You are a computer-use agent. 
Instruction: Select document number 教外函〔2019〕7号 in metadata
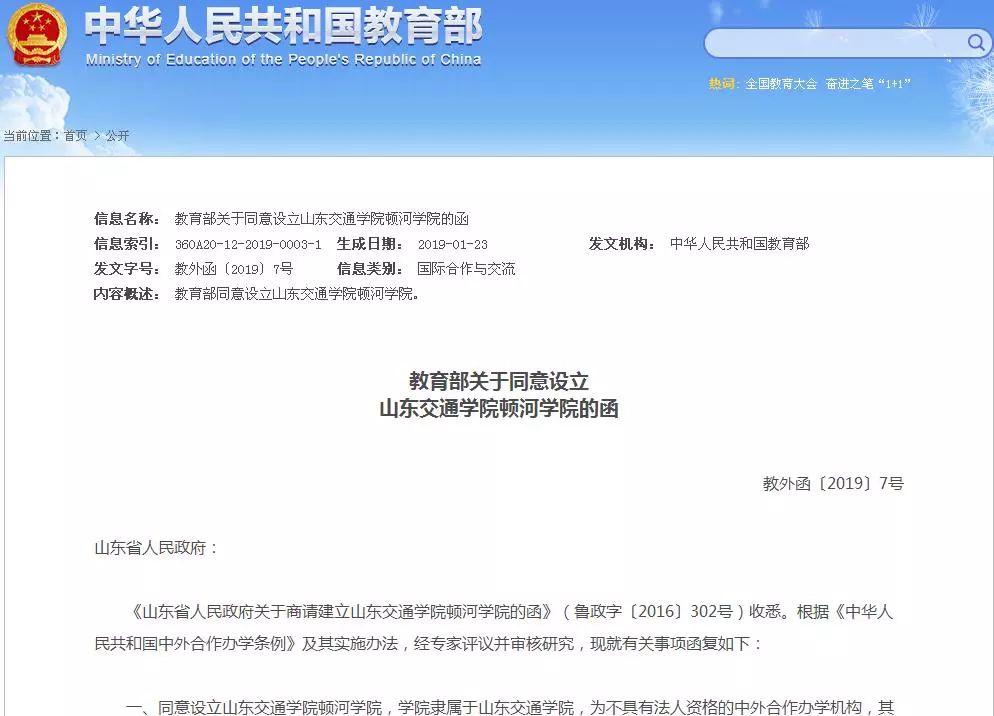(234, 269)
